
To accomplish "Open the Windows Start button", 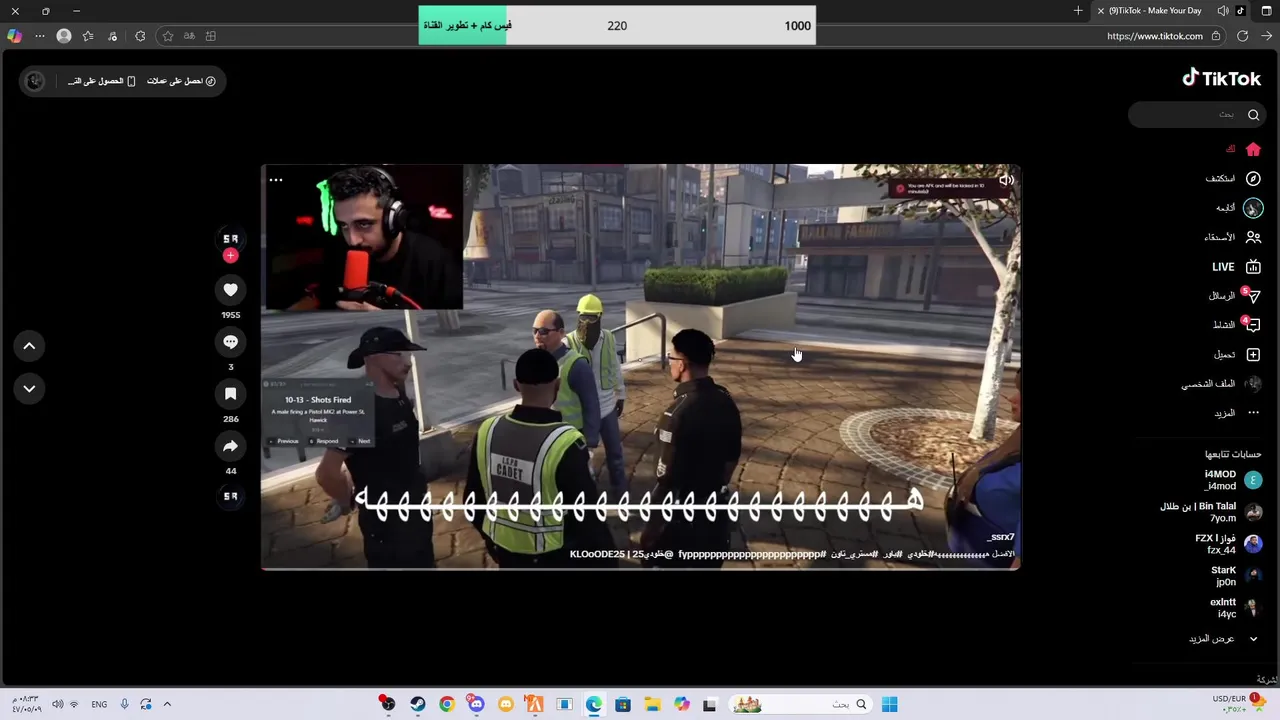I will click(x=889, y=704).
